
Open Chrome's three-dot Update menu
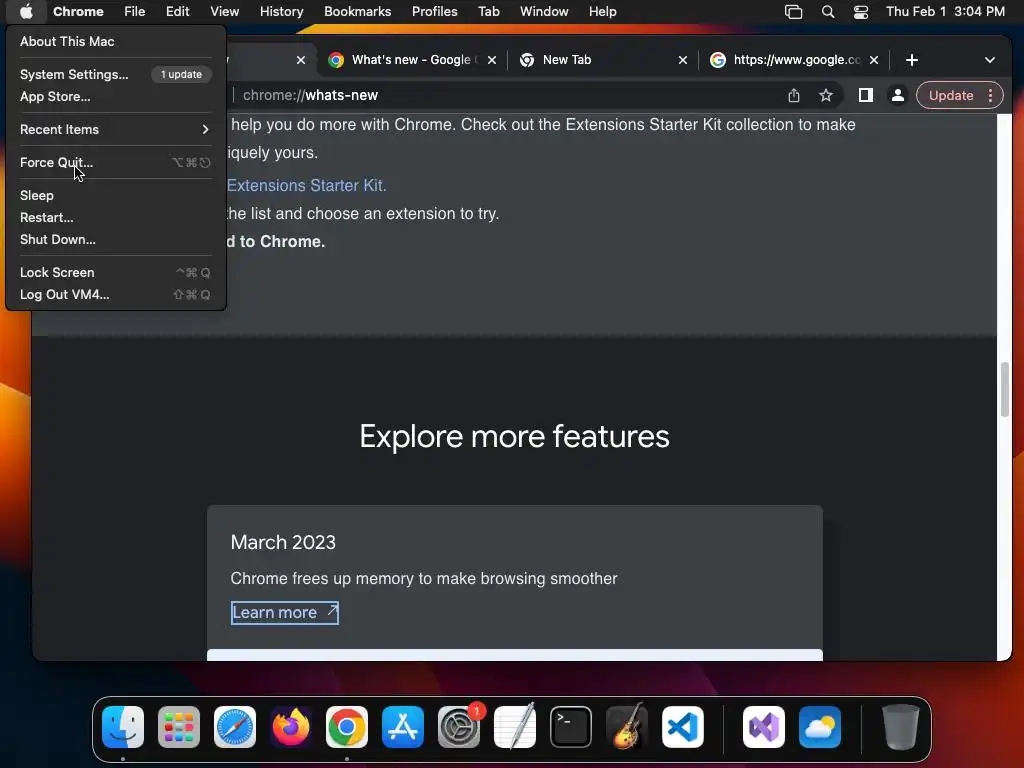991,95
